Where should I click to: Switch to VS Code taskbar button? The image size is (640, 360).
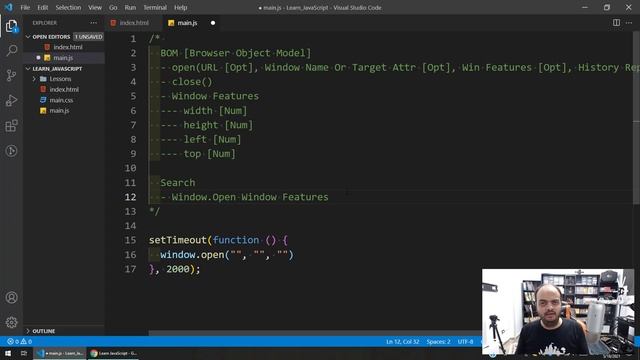click(x=60, y=353)
